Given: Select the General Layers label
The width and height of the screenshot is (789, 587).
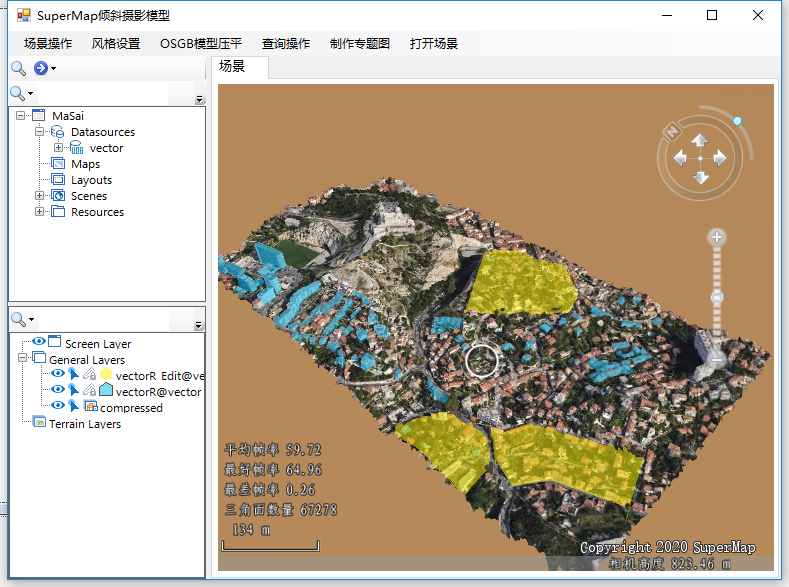Looking at the screenshot, I should 87,360.
